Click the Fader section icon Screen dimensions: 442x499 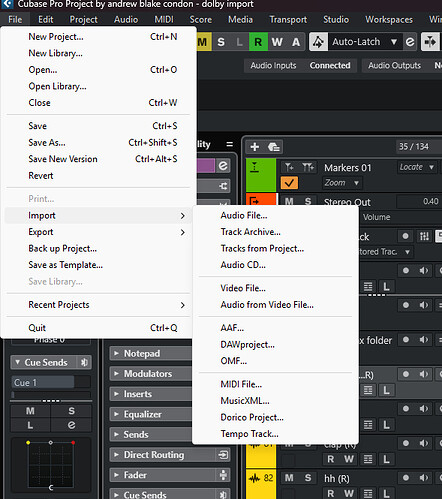point(223,475)
